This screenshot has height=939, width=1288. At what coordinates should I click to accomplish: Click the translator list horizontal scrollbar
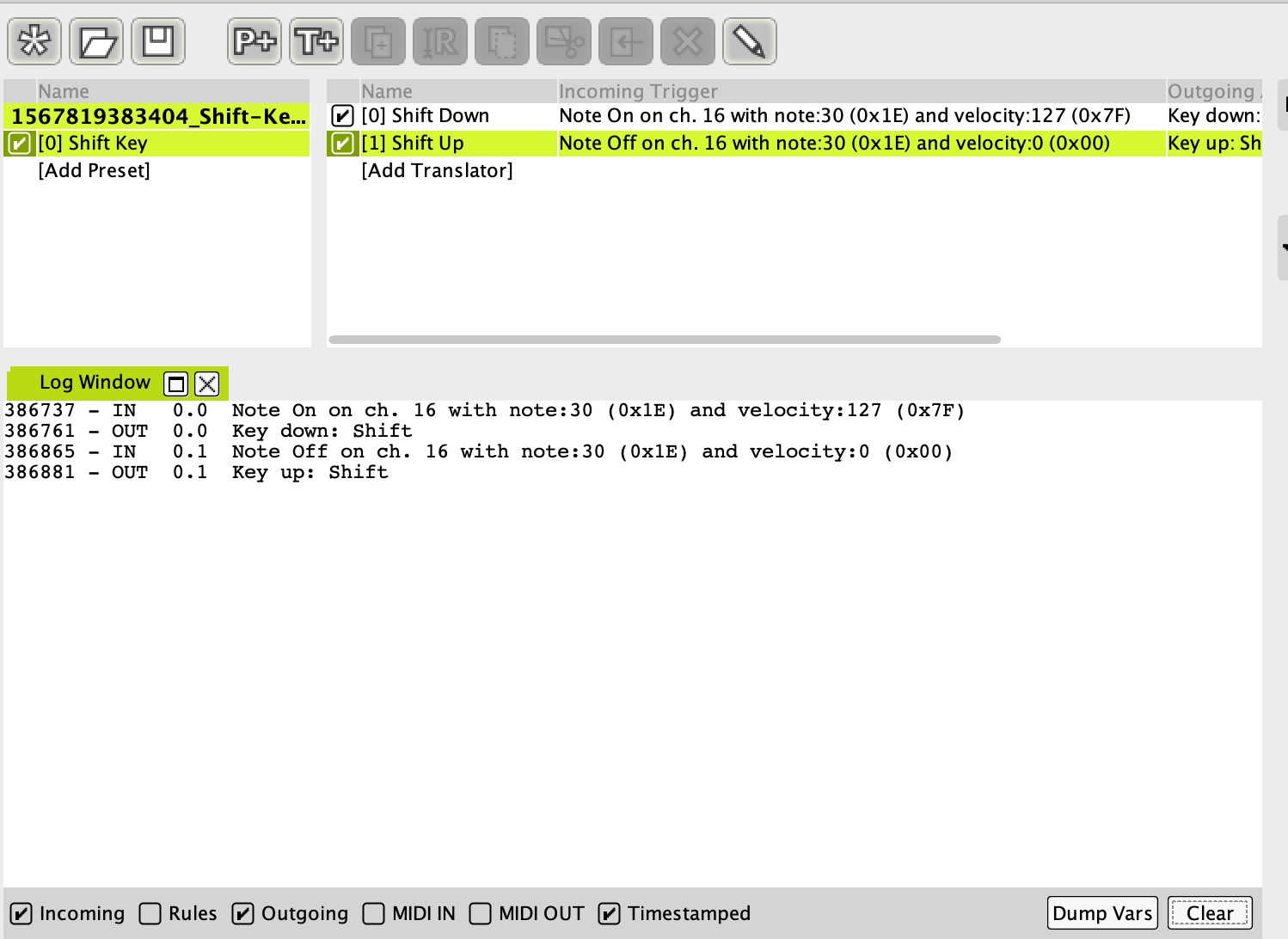tap(664, 340)
